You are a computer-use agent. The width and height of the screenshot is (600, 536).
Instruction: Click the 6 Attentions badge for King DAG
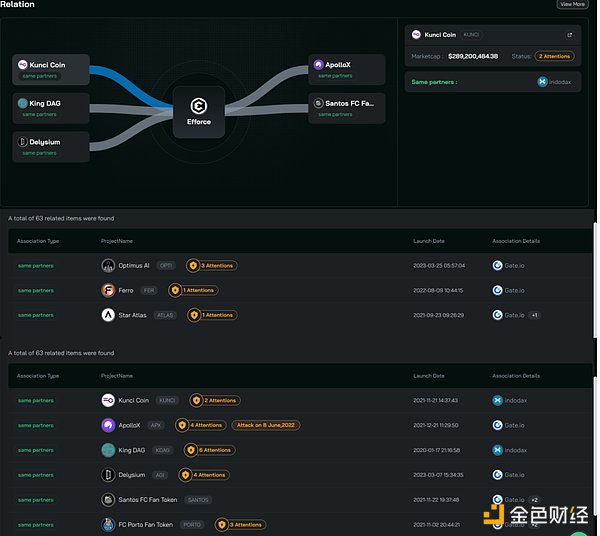pyautogui.click(x=211, y=450)
